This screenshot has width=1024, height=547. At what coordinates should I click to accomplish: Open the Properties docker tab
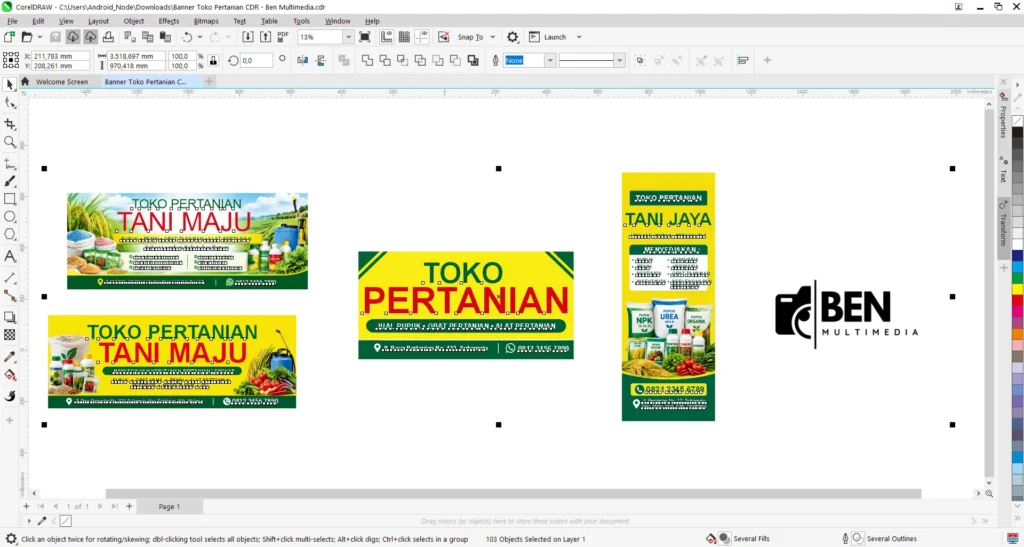point(1004,116)
